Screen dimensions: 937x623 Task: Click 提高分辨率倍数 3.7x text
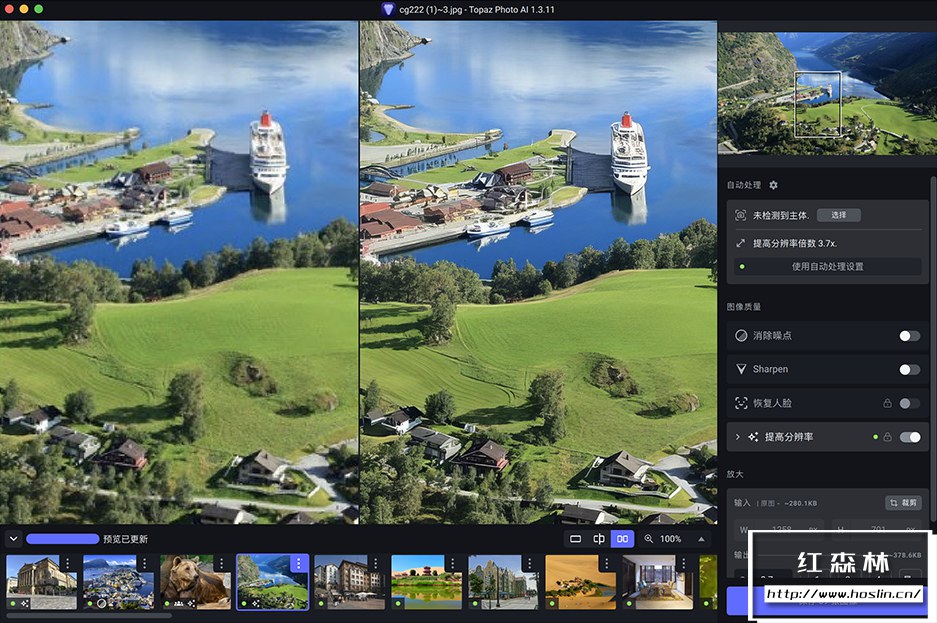coord(795,243)
